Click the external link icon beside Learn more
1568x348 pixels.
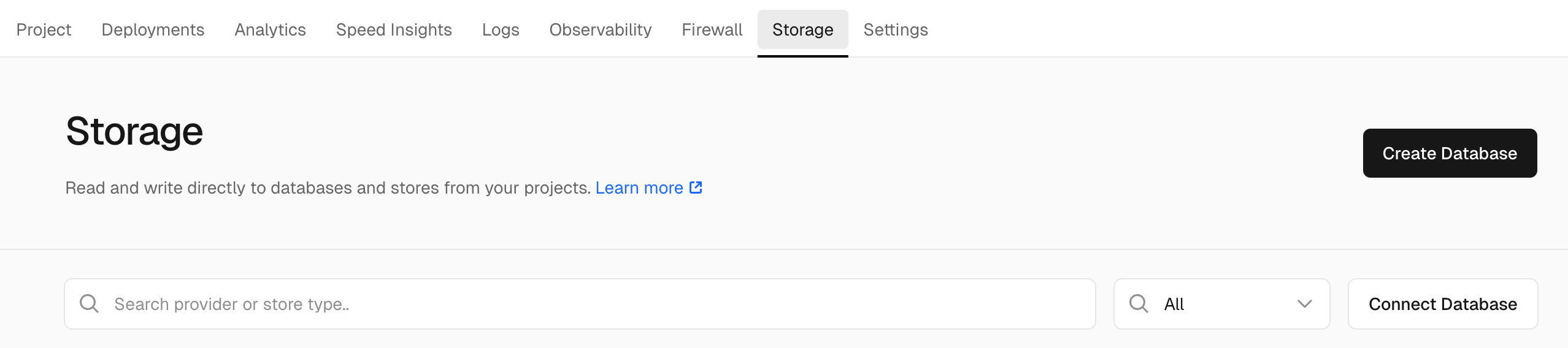click(696, 187)
